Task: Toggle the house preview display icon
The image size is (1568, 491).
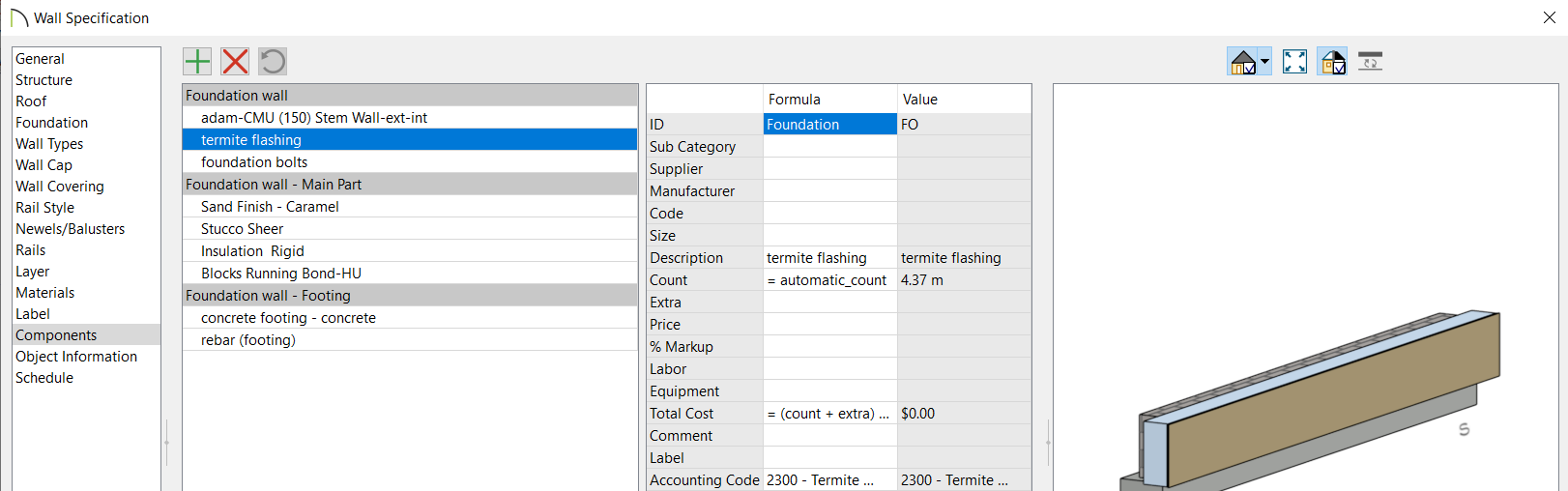Action: [x=1243, y=62]
